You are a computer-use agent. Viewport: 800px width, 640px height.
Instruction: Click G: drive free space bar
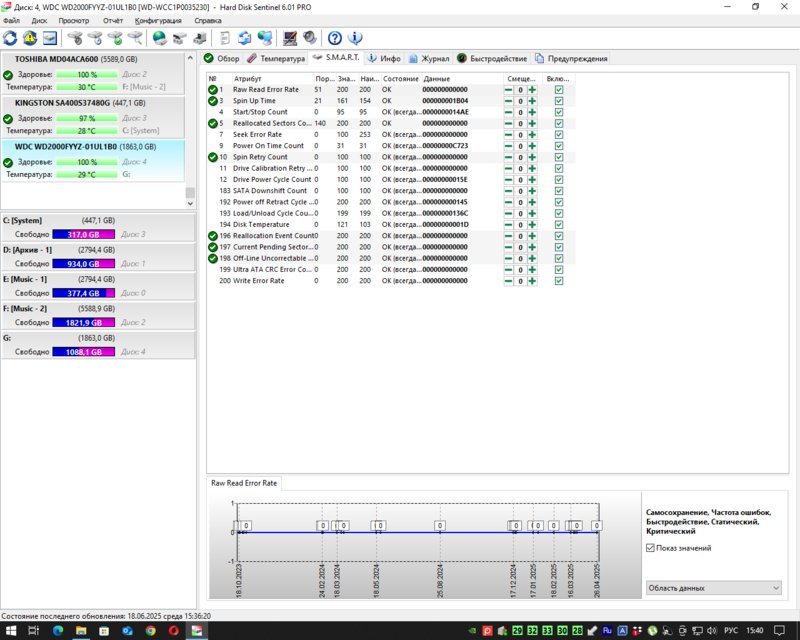click(x=84, y=352)
